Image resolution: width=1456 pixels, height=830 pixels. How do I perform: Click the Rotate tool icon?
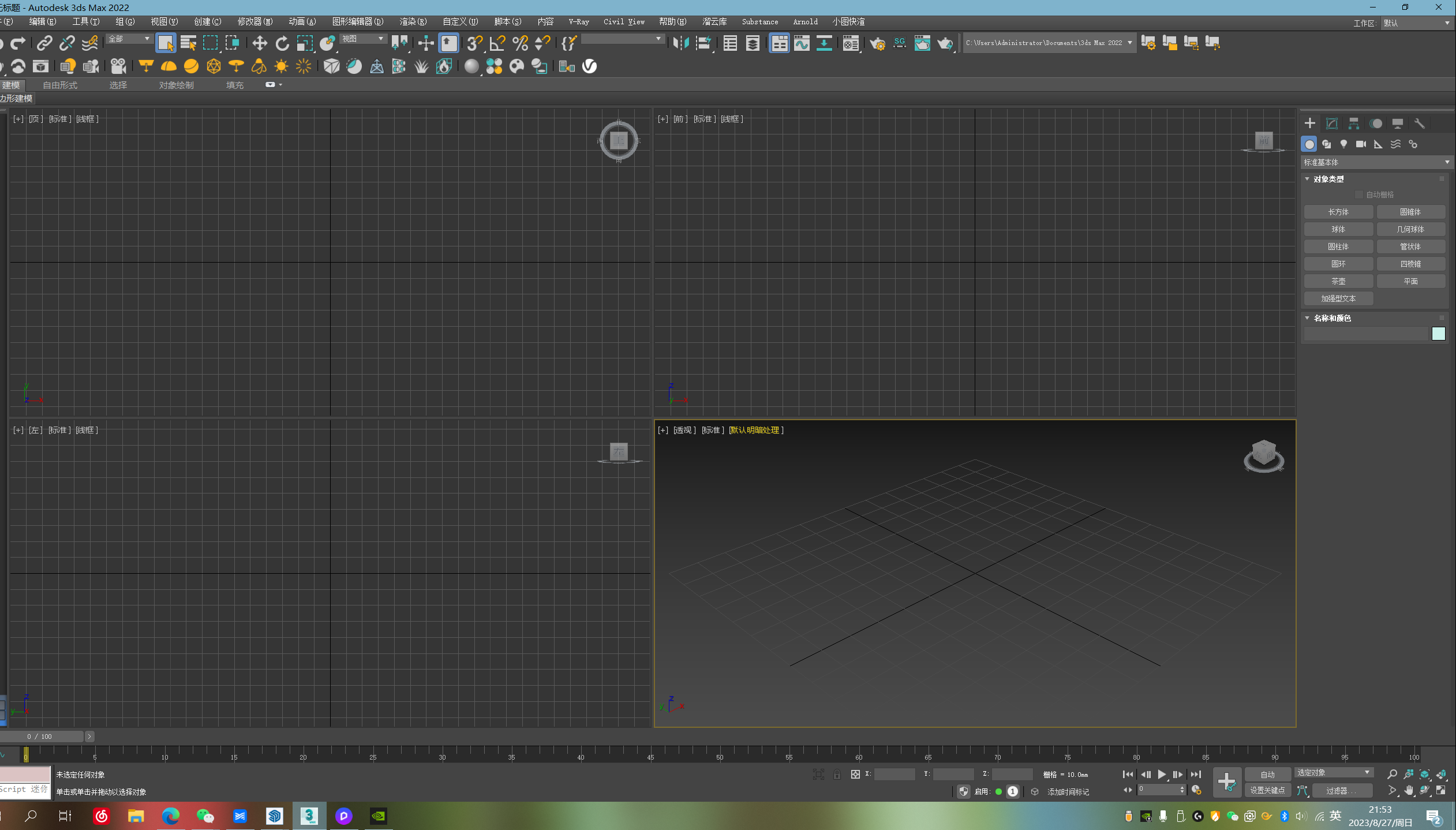coord(282,43)
